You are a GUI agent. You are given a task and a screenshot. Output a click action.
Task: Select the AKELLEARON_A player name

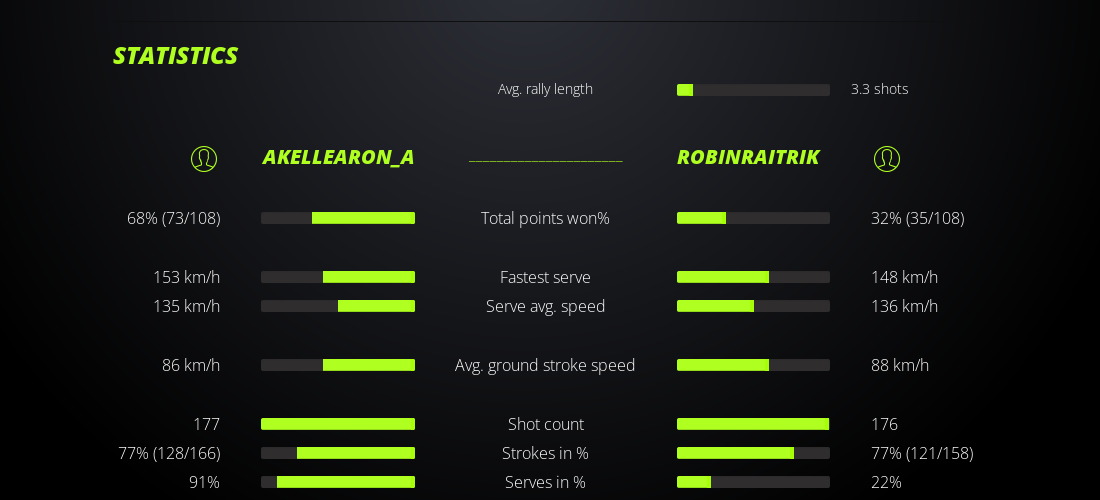338,157
